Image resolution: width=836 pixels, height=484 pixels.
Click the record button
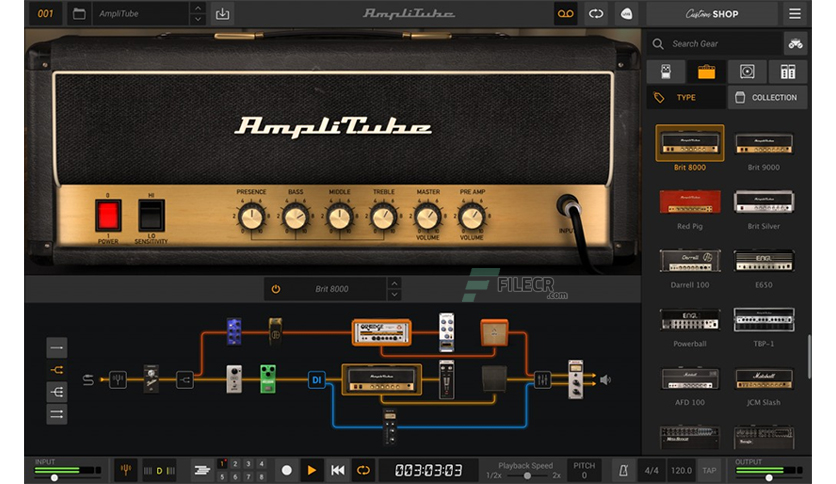[x=286, y=470]
